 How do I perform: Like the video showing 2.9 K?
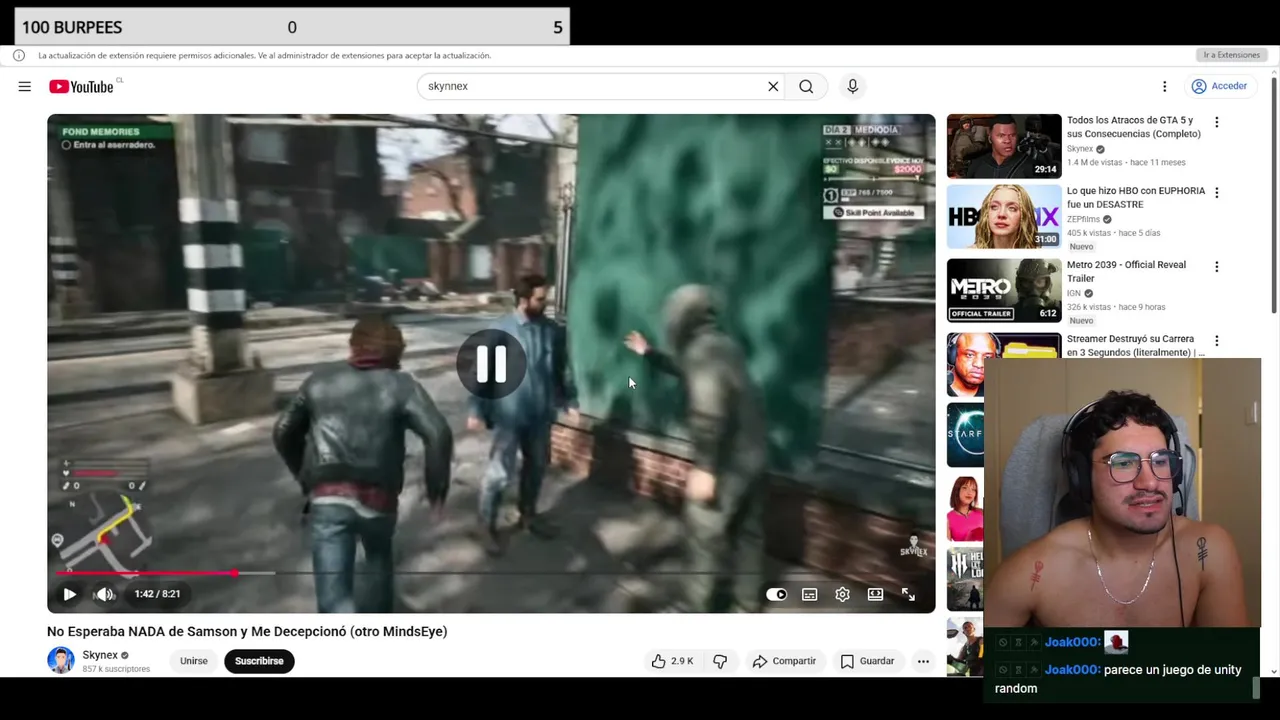click(673, 661)
